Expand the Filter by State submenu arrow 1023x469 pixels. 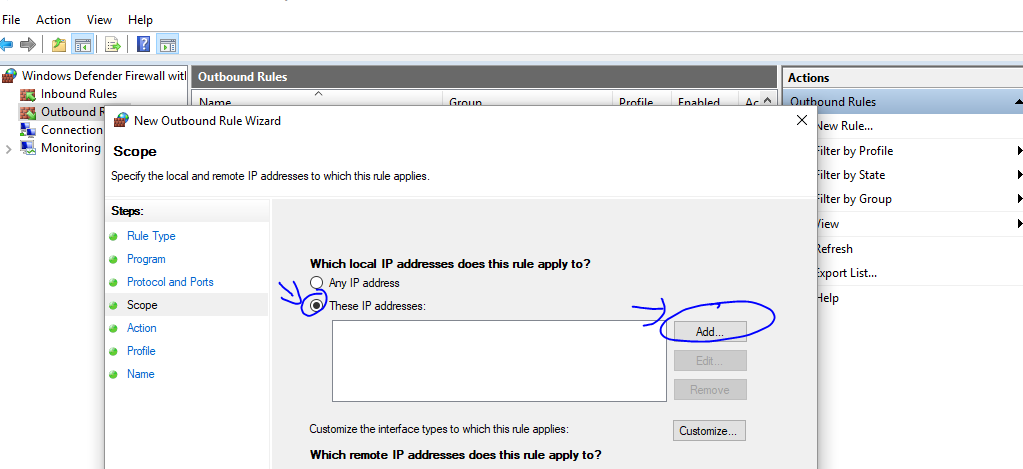pyautogui.click(x=1019, y=175)
